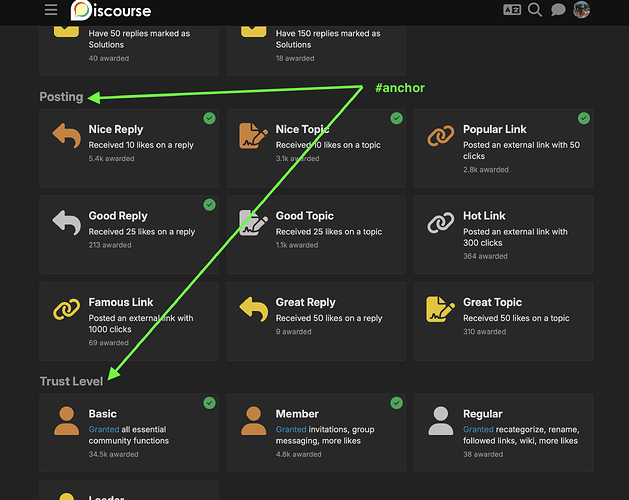Open the Good Reply badge title
629x500 pixels.
[x=118, y=216]
